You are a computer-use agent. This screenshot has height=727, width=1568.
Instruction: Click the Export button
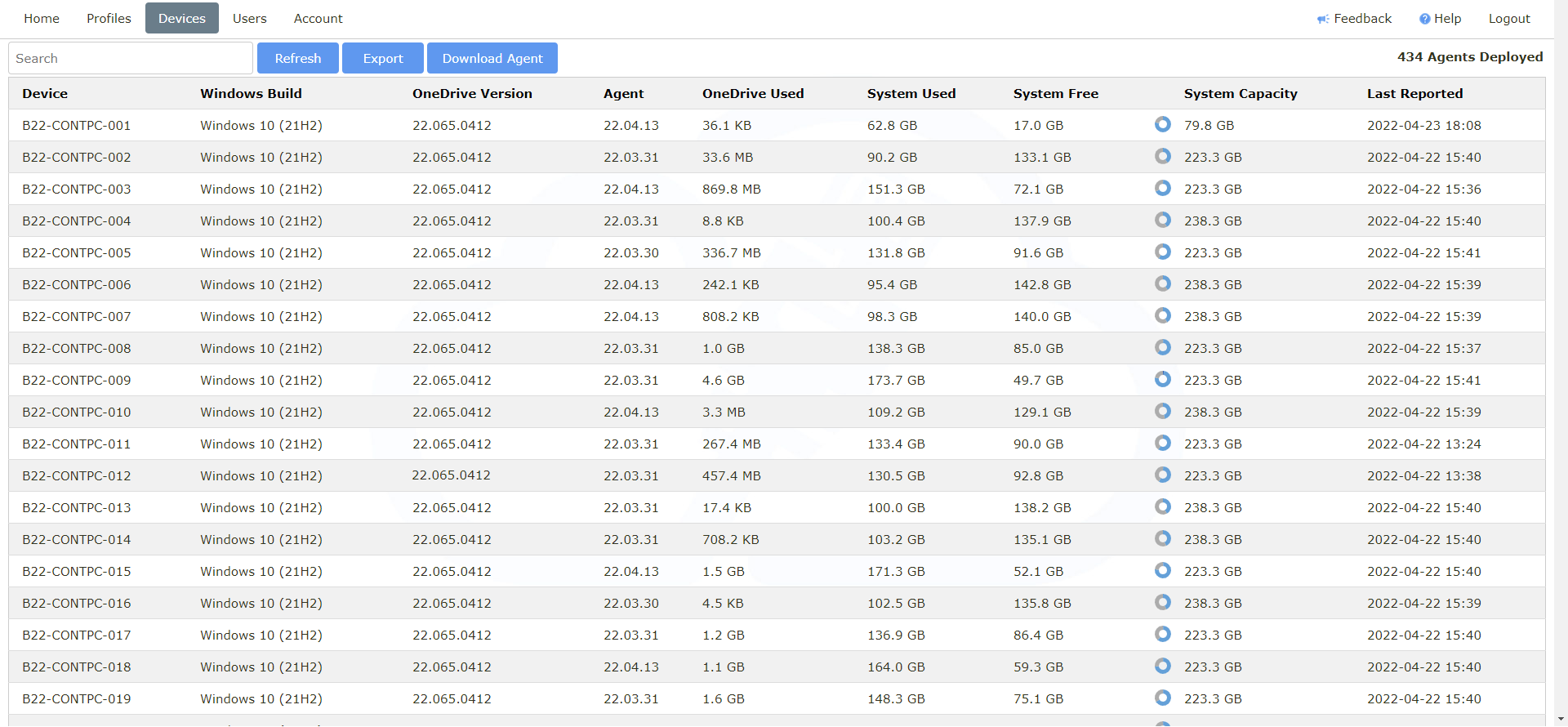pyautogui.click(x=383, y=58)
